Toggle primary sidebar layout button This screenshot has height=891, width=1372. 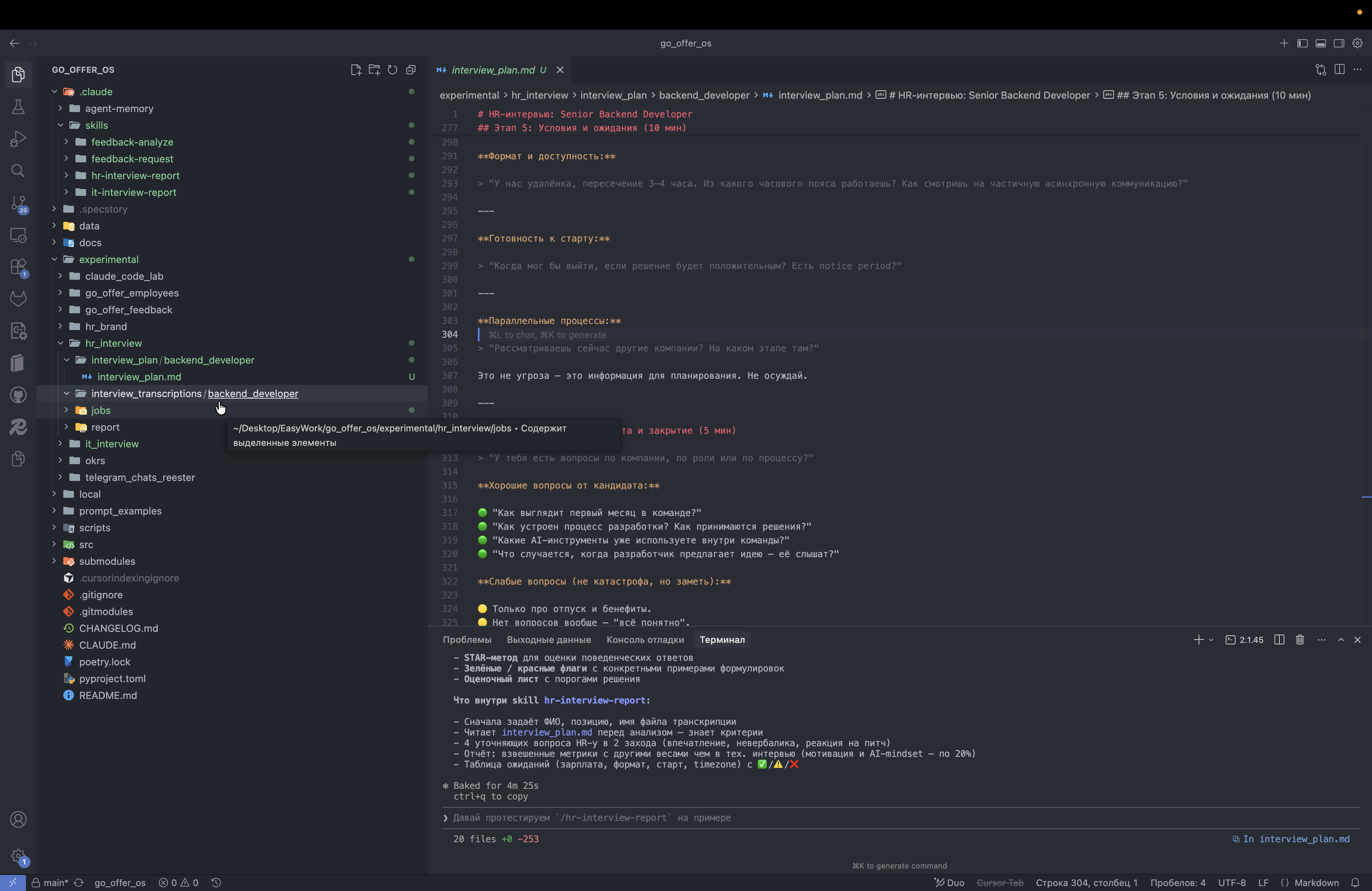coord(1302,43)
